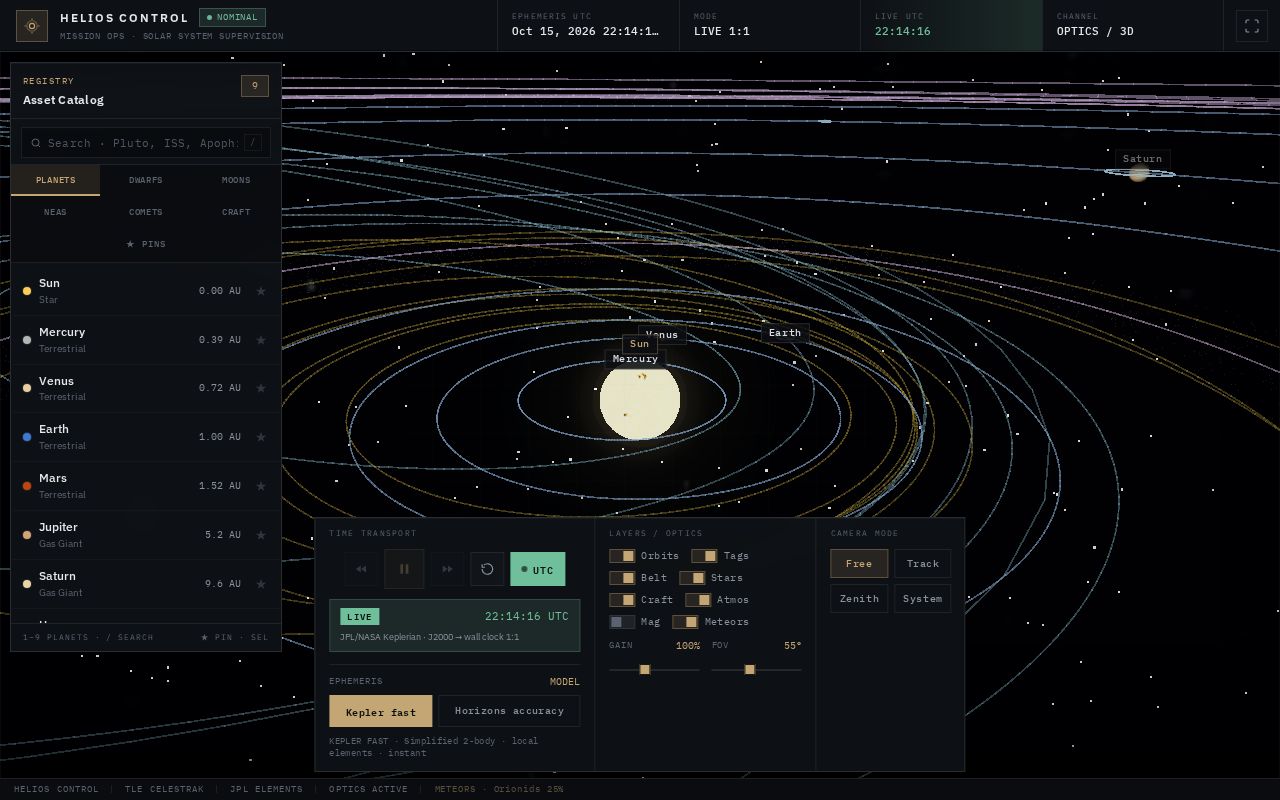Fast-forward time with the forward transport button

click(x=447, y=569)
